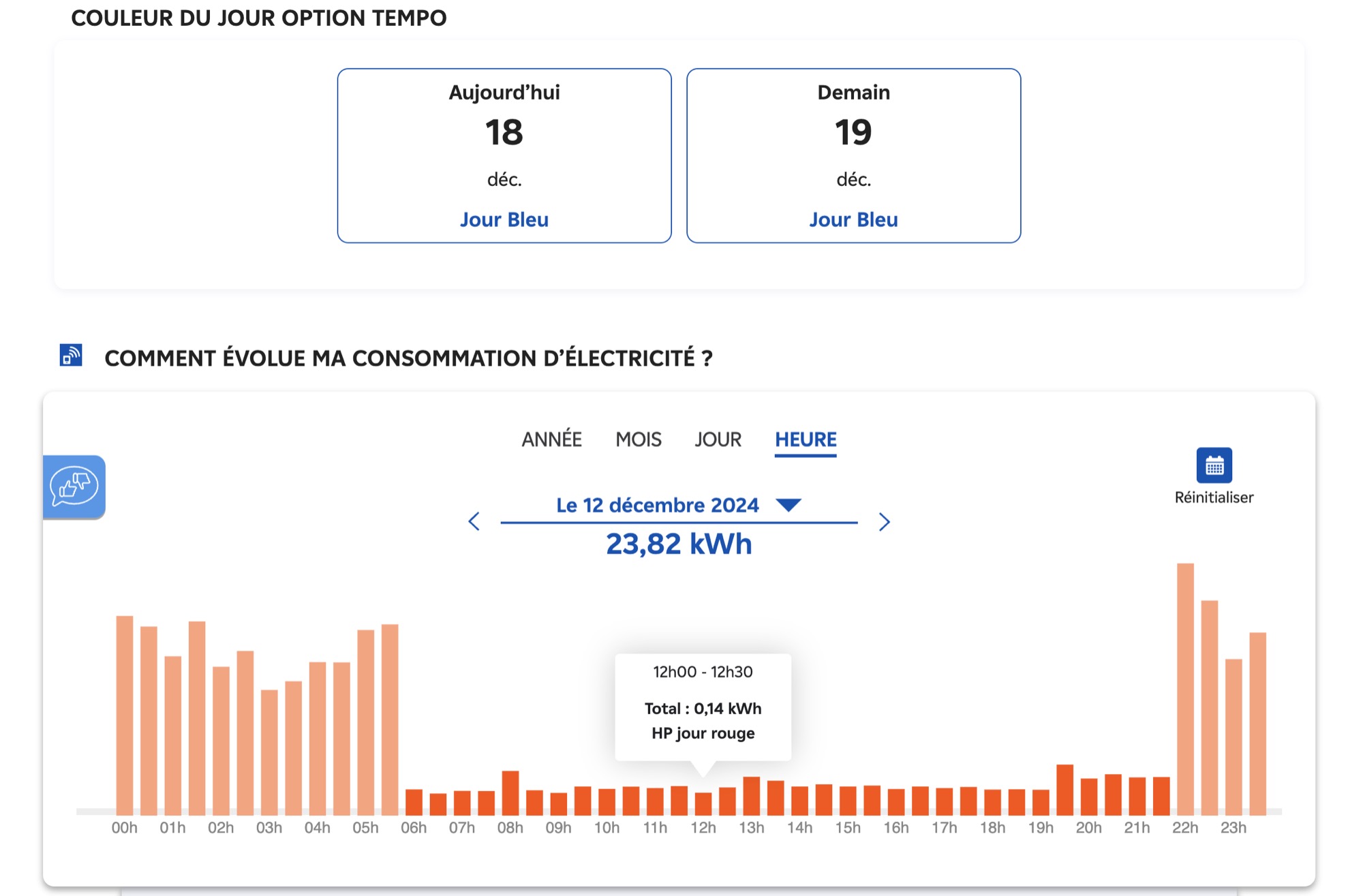
Task: Click the tallest bar at 22h
Action: 1185,689
